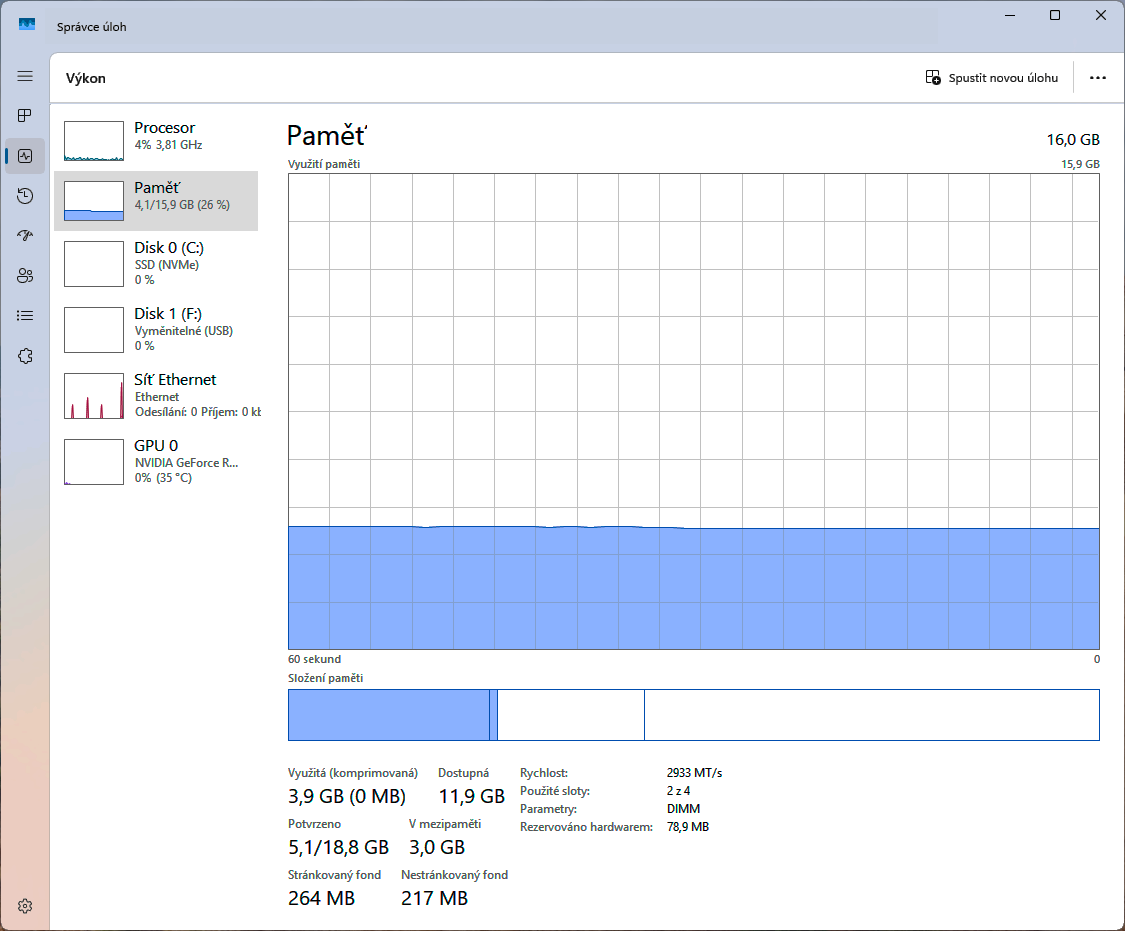
Task: Open the Details list icon
Action: pyautogui.click(x=25, y=316)
